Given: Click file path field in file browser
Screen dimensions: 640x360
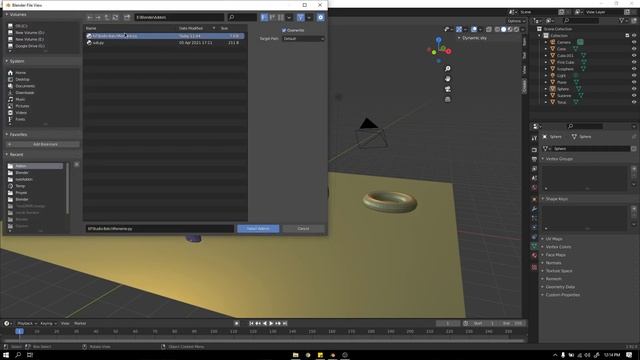Looking at the screenshot, I should (179, 18).
